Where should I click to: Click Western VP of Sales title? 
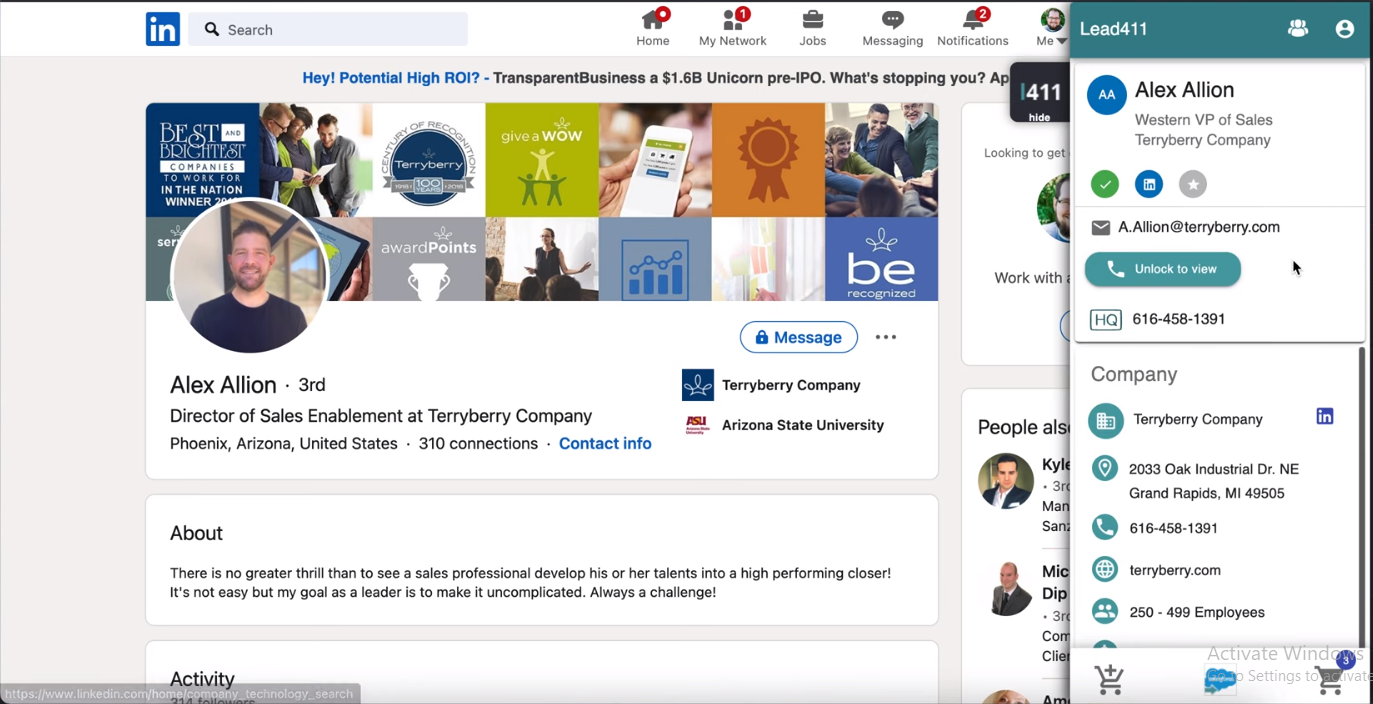tap(1204, 119)
